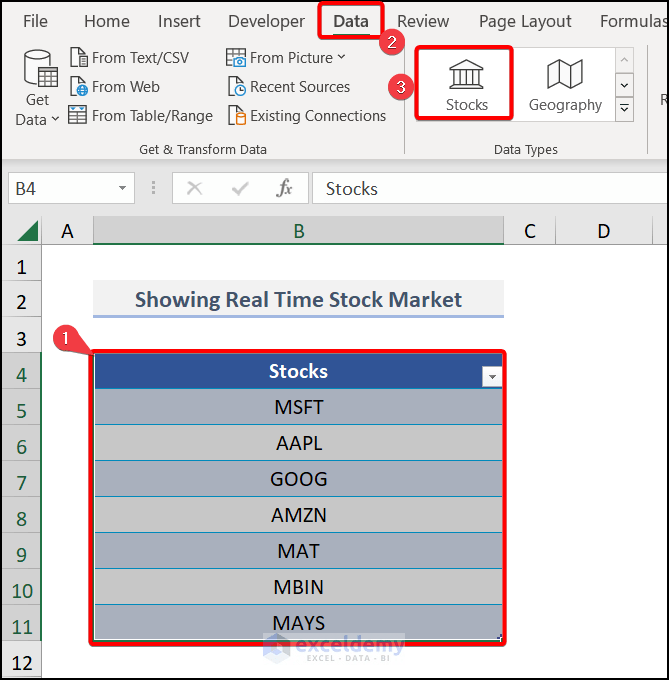Image resolution: width=669 pixels, height=680 pixels.
Task: Open the File tab
Action: pyautogui.click(x=35, y=21)
